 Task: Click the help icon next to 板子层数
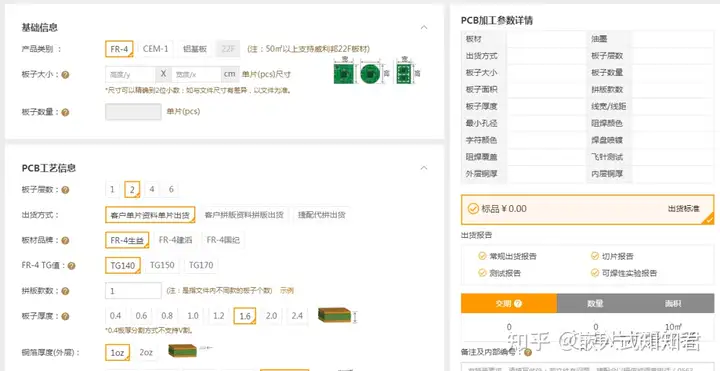[x=65, y=190]
